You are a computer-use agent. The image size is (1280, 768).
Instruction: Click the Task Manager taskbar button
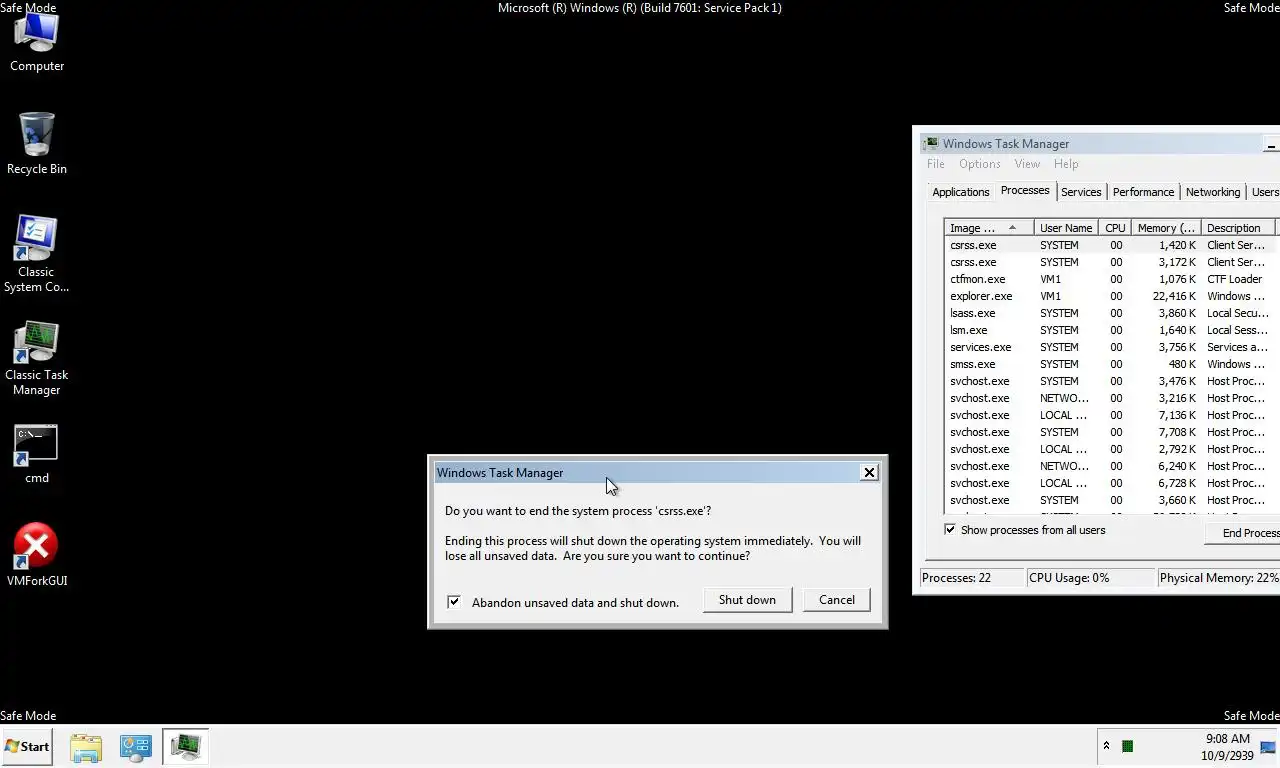click(185, 747)
